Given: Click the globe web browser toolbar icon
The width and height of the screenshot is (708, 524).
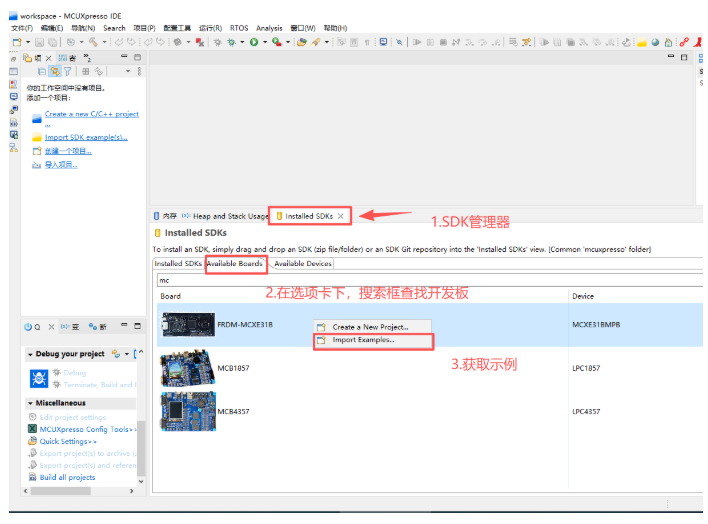Looking at the screenshot, I should tap(655, 42).
